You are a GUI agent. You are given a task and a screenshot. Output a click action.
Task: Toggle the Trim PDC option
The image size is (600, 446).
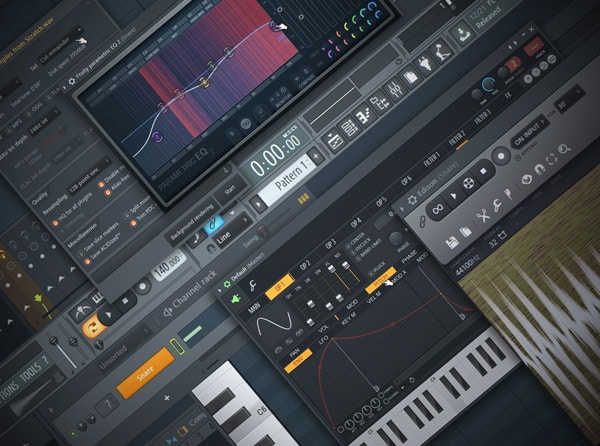(134, 223)
